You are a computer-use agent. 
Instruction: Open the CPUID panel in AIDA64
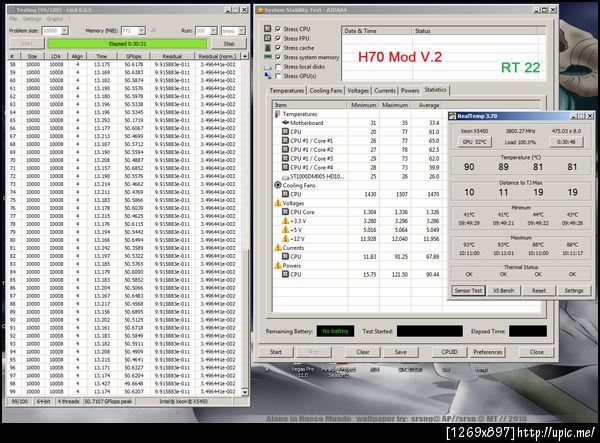click(449, 352)
